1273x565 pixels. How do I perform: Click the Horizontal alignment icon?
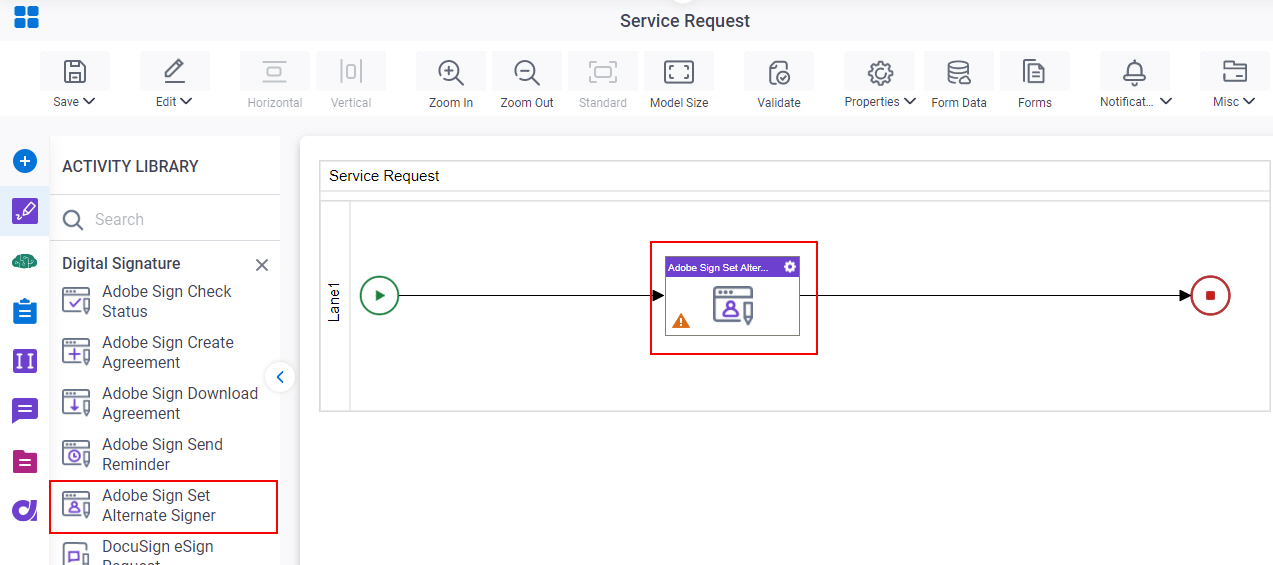(274, 72)
